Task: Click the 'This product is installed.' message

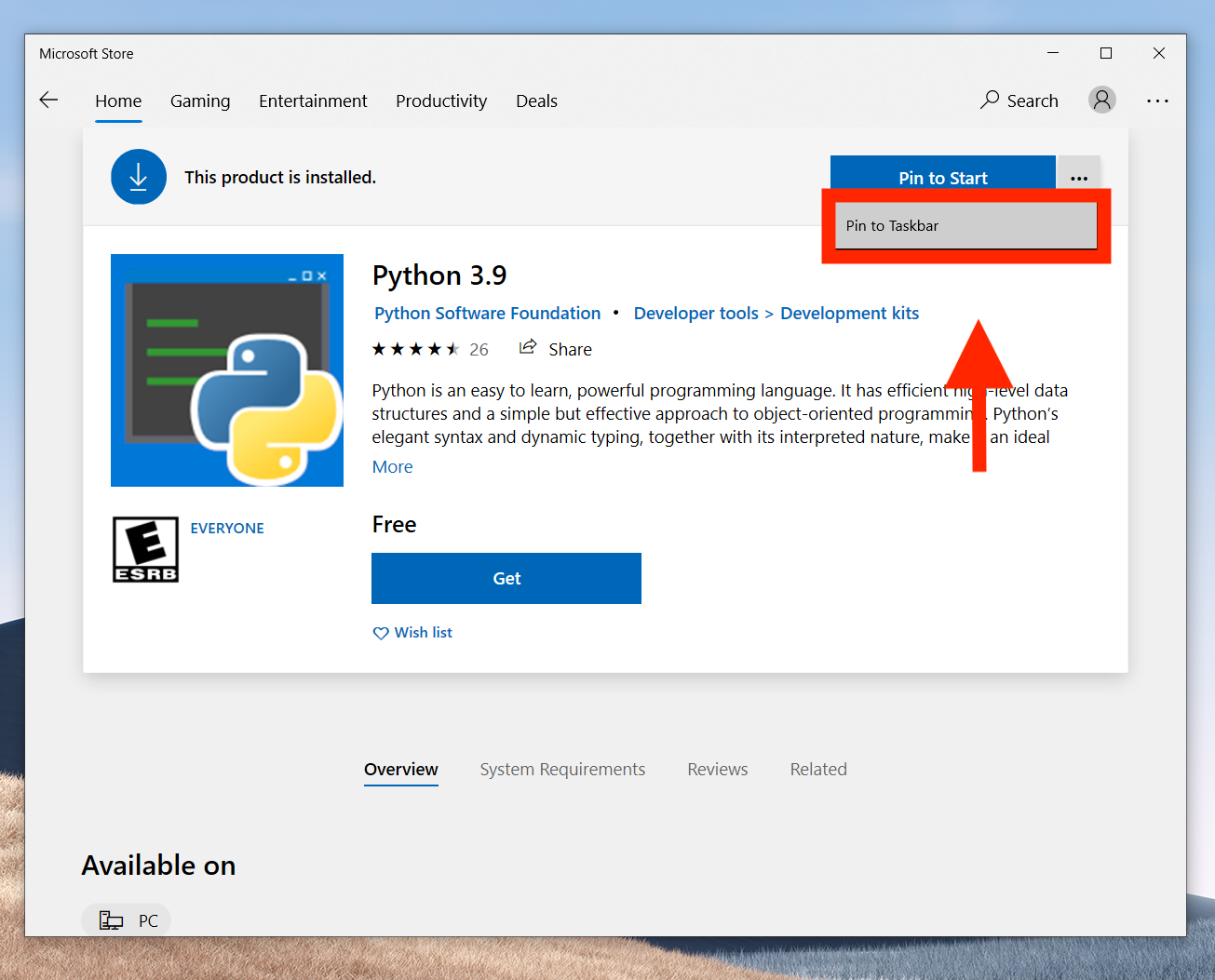Action: click(x=280, y=177)
